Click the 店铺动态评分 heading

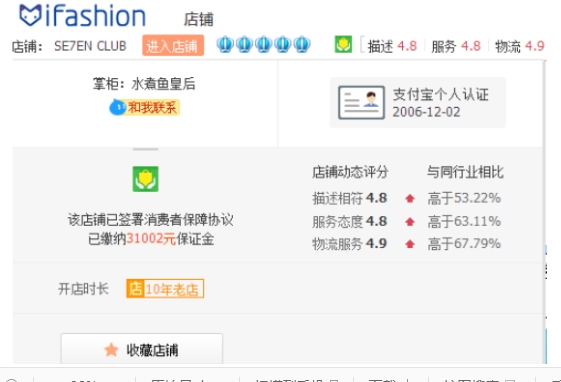click(350, 172)
